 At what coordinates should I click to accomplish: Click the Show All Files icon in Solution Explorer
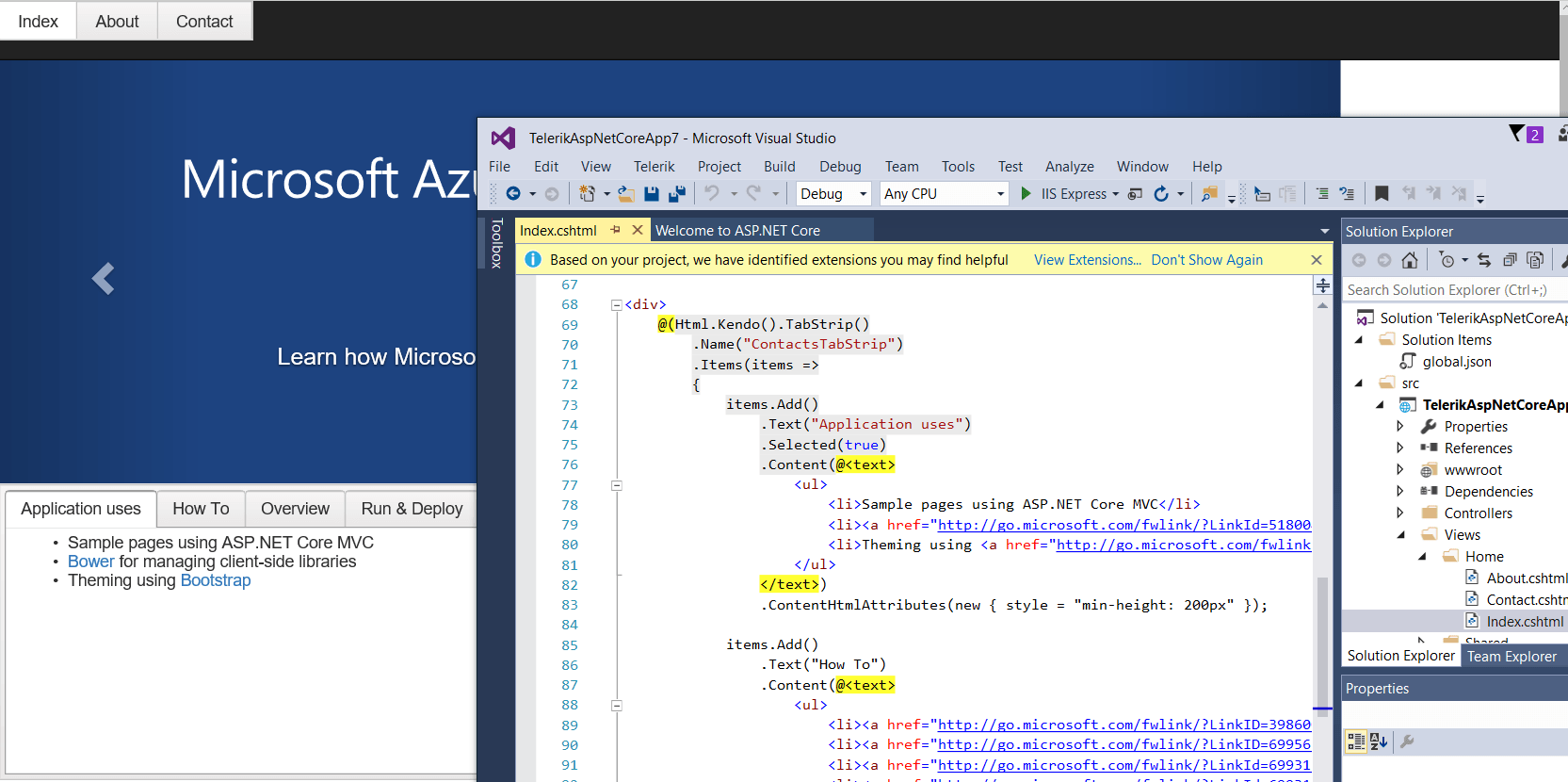[x=1535, y=260]
